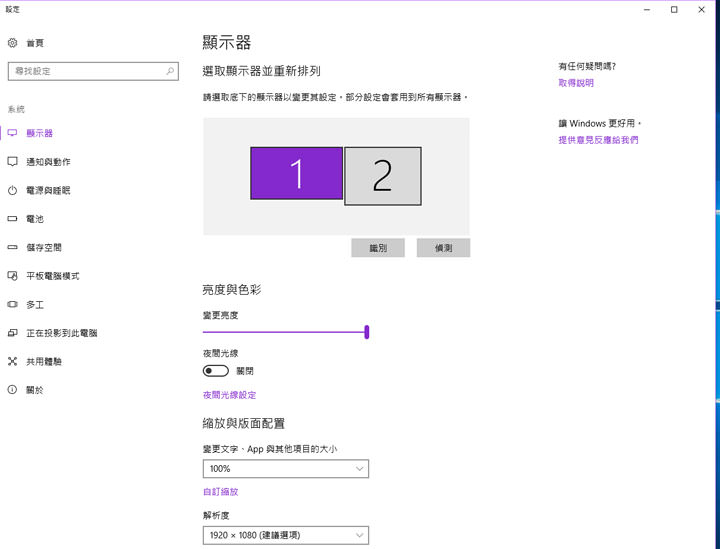
Task: Click the 顯示器 page heading
Action: click(x=227, y=43)
